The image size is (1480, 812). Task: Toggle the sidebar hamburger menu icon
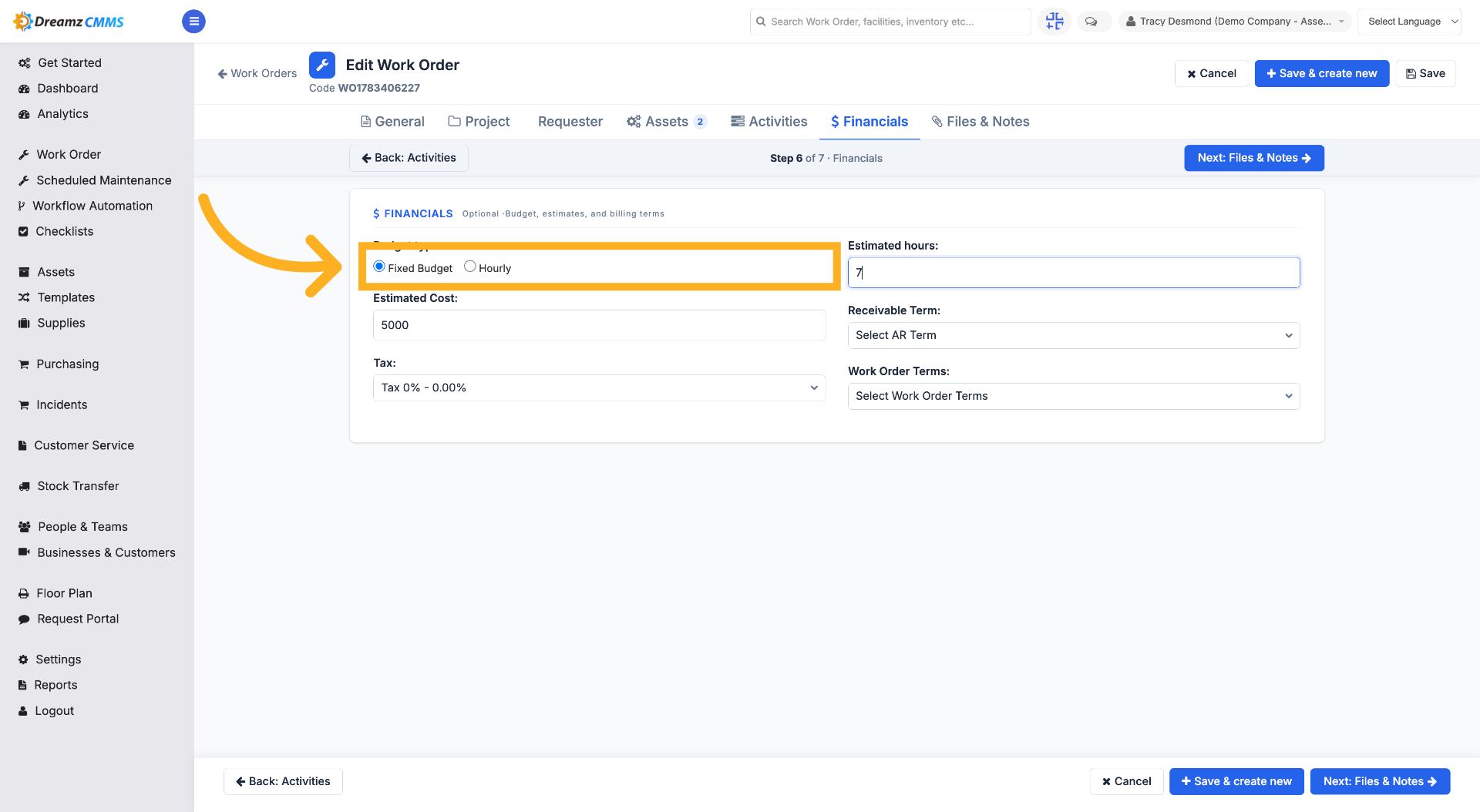[193, 22]
